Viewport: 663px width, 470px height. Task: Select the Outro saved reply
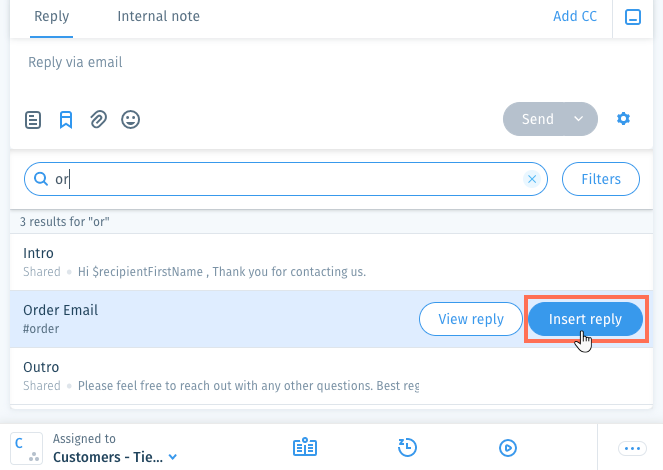(332, 376)
